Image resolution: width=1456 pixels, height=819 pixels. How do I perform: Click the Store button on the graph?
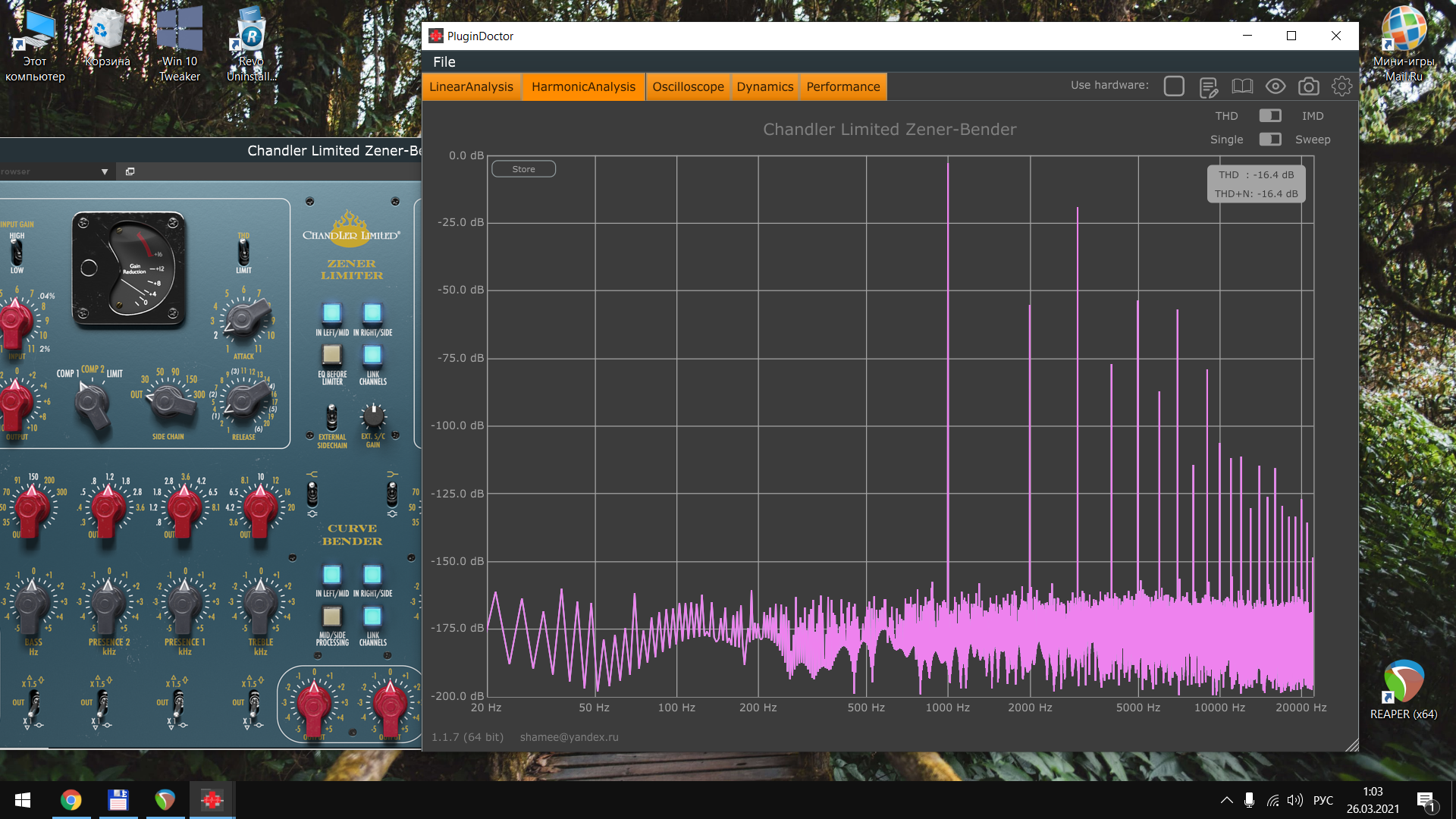point(523,169)
